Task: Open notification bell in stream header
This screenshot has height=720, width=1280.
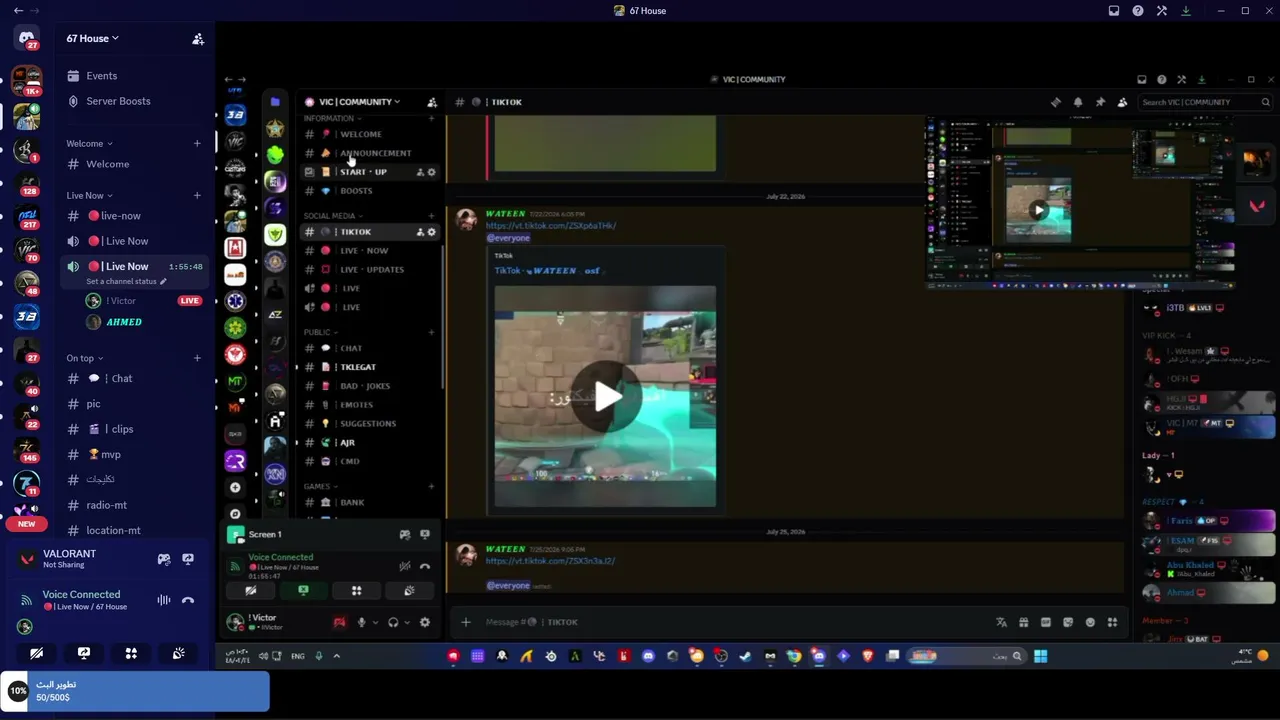Action: click(1078, 102)
